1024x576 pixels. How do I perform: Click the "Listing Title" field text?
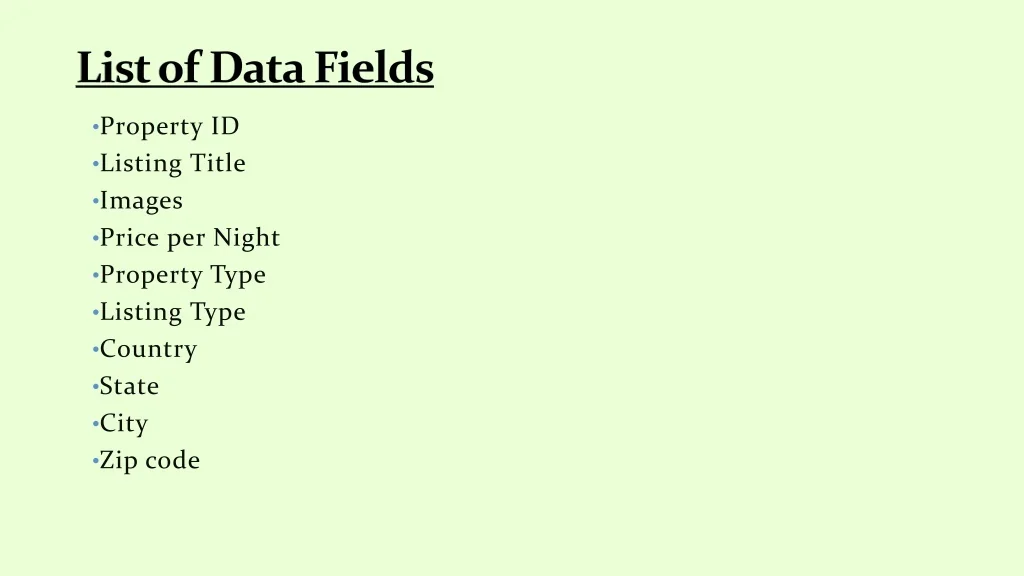[x=172, y=164]
